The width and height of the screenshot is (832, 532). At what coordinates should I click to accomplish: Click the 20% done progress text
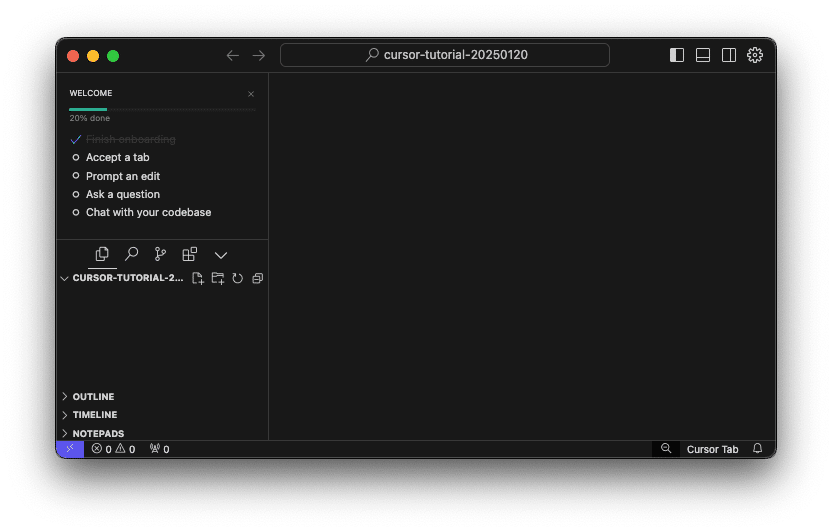90,118
